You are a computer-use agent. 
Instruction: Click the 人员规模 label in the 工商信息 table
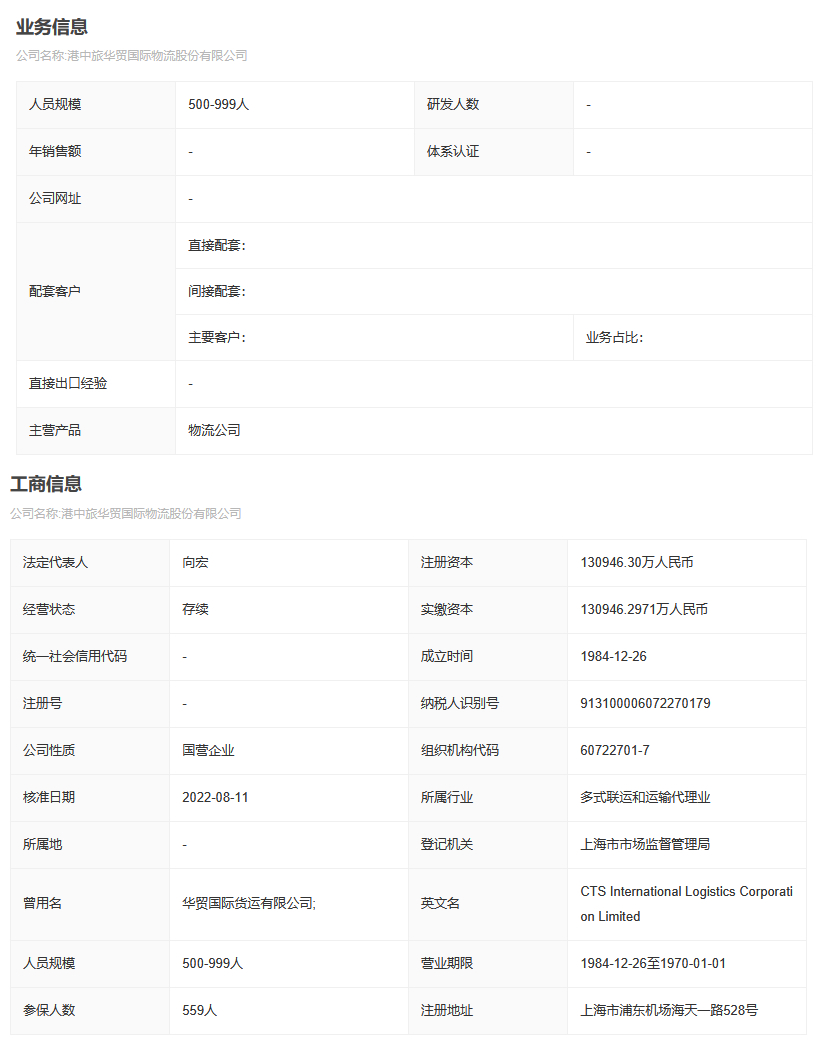click(x=49, y=964)
